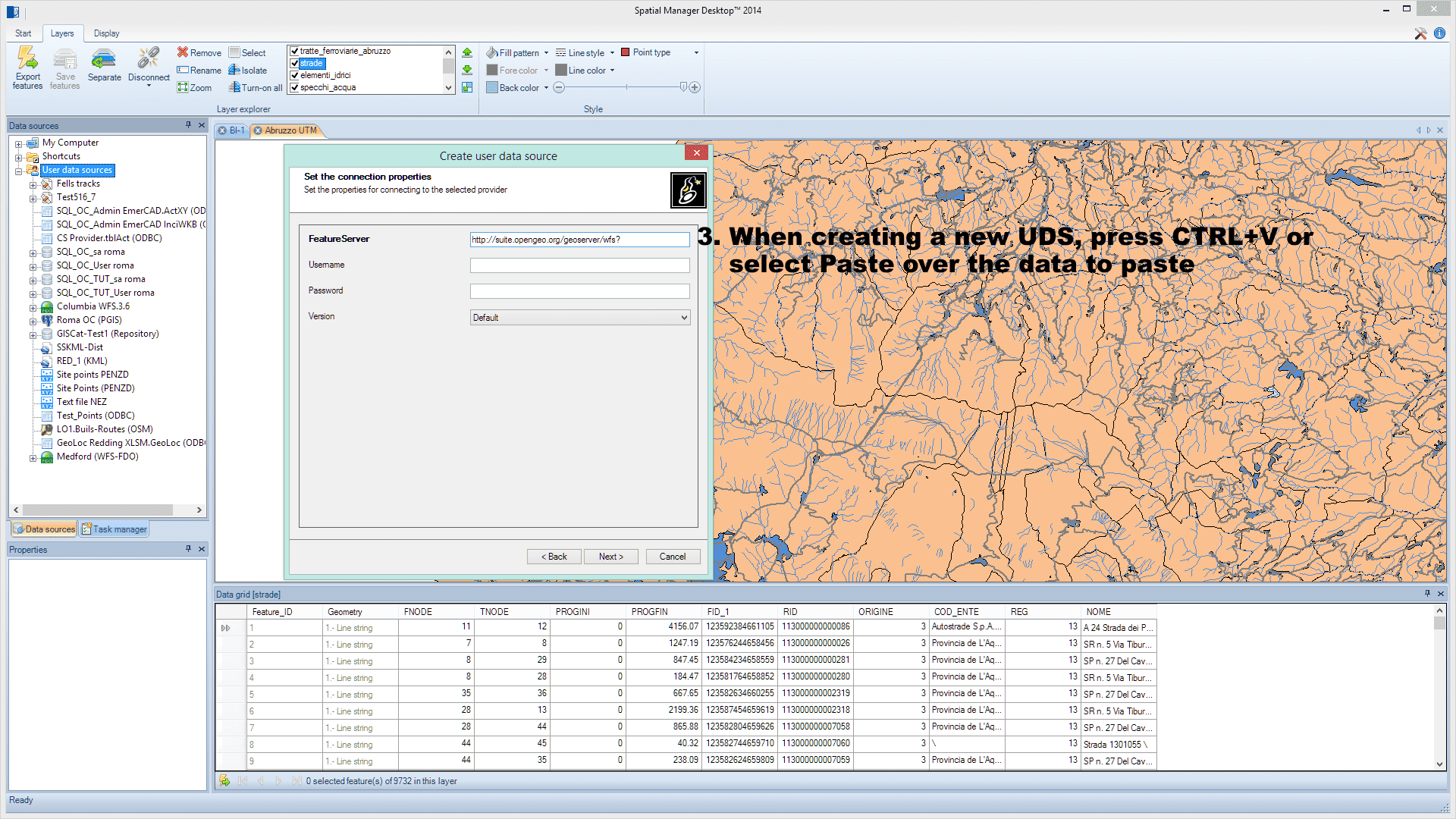Select the SSKML-Dist data source
Image resolution: width=1456 pixels, height=819 pixels.
click(x=80, y=347)
